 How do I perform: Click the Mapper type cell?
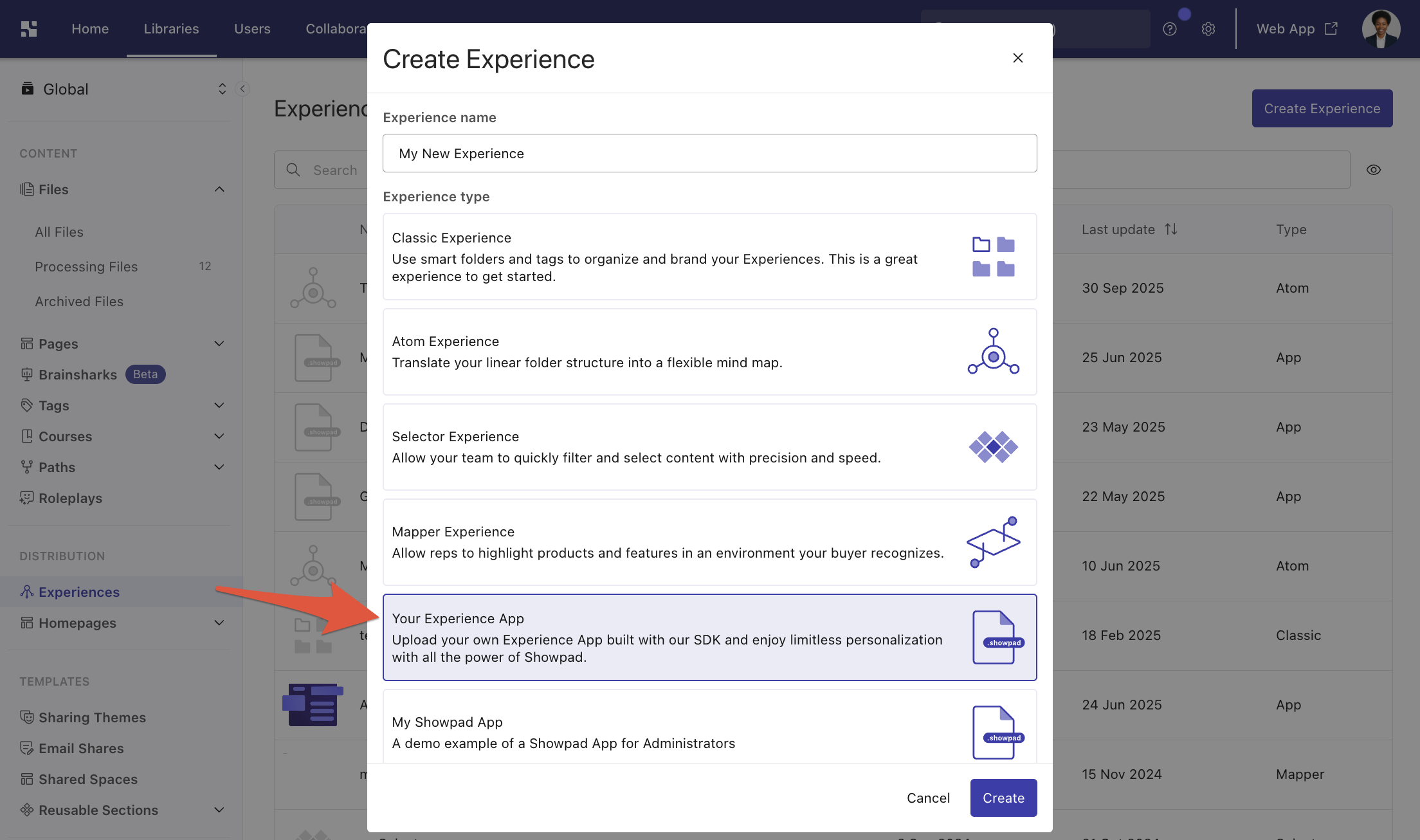tap(1300, 774)
